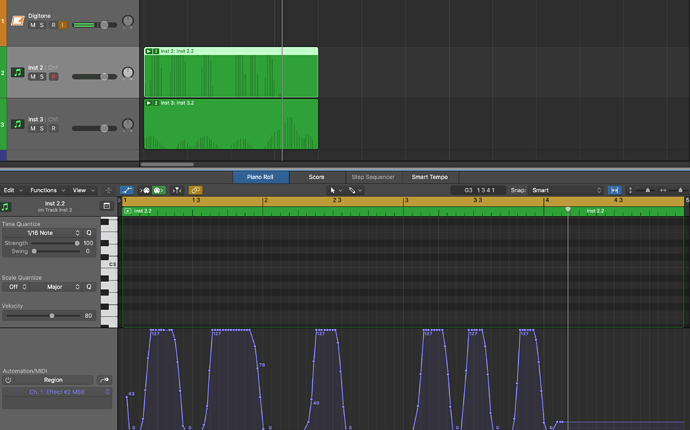Click the Velocity slider
Image resolution: width=690 pixels, height=430 pixels.
point(52,315)
